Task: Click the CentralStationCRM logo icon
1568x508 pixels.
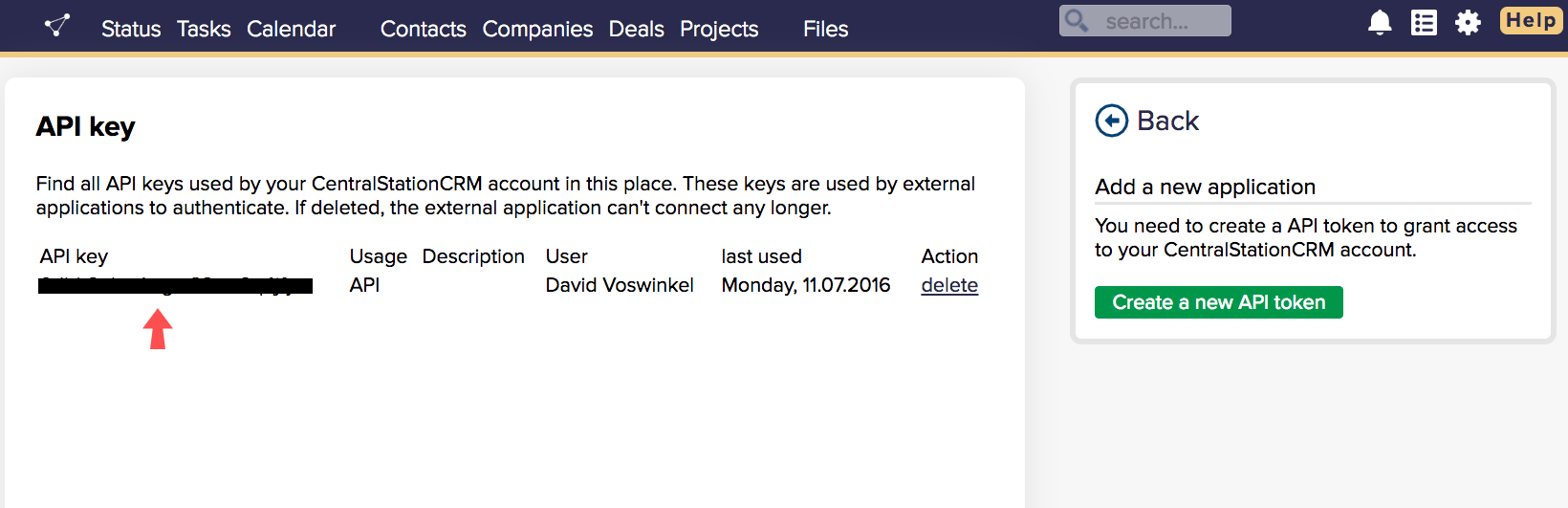Action: (57, 26)
